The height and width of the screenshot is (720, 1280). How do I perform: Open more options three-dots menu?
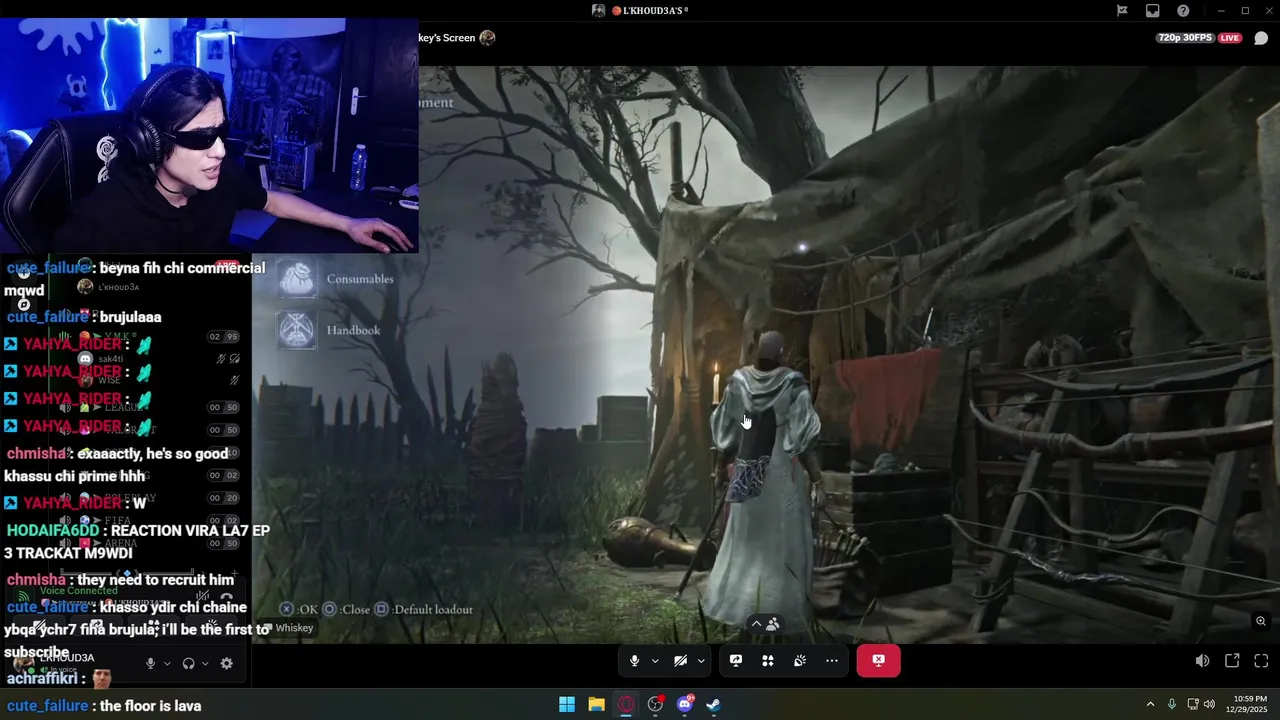832,661
